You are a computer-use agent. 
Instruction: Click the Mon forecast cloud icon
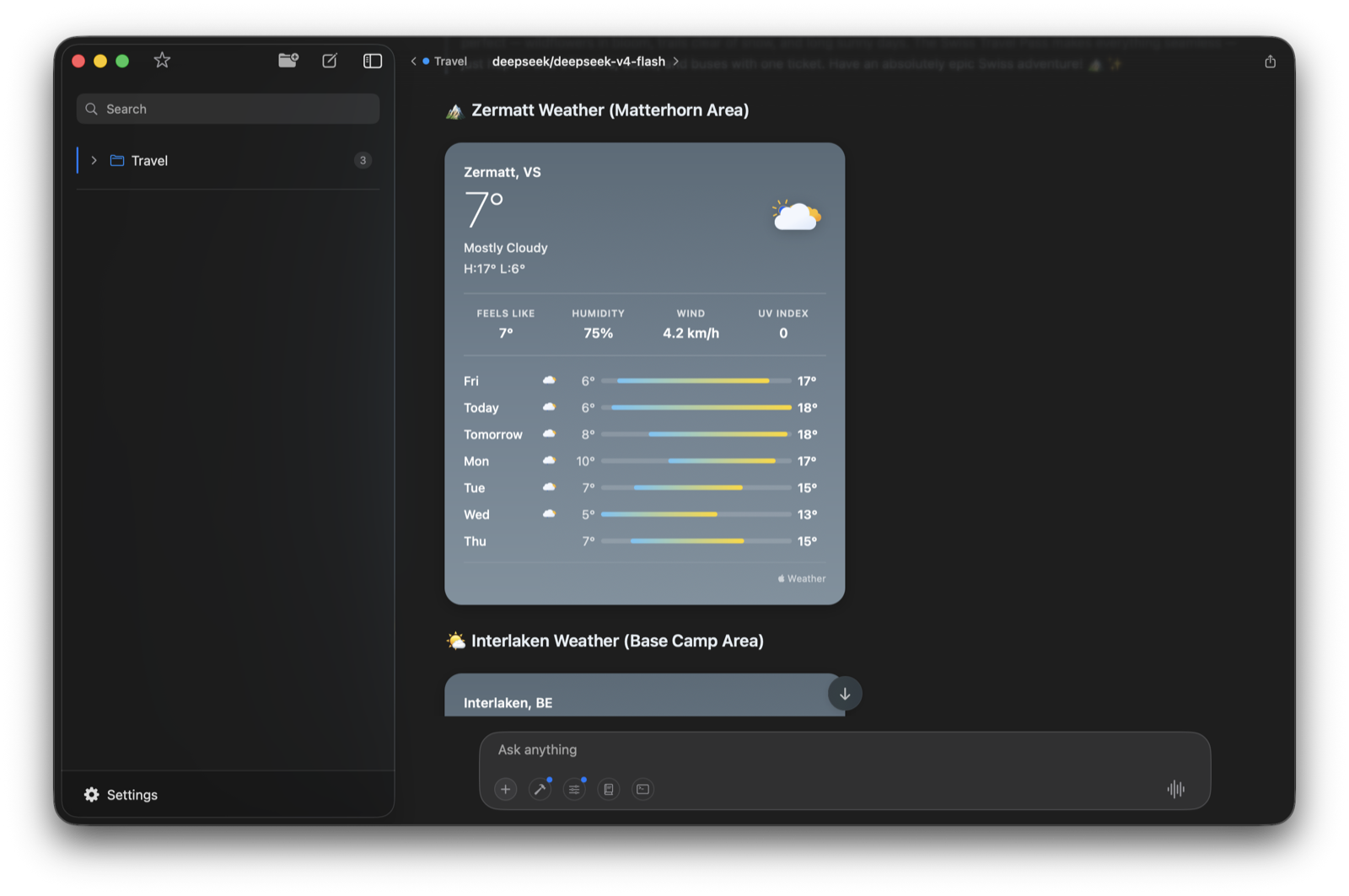[549, 461]
